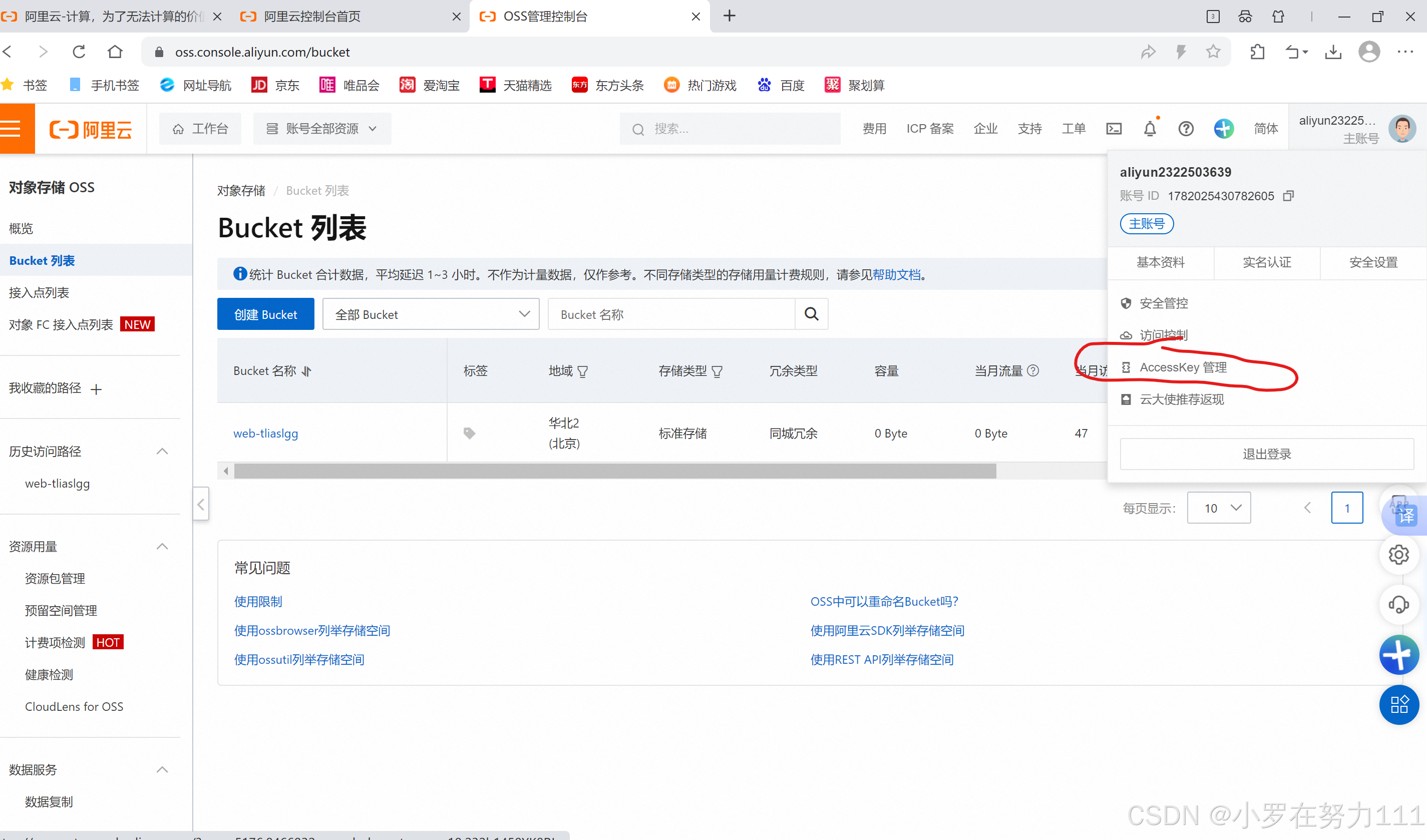Open the web-tliaslgg bucket link
The image size is (1427, 840).
(265, 434)
